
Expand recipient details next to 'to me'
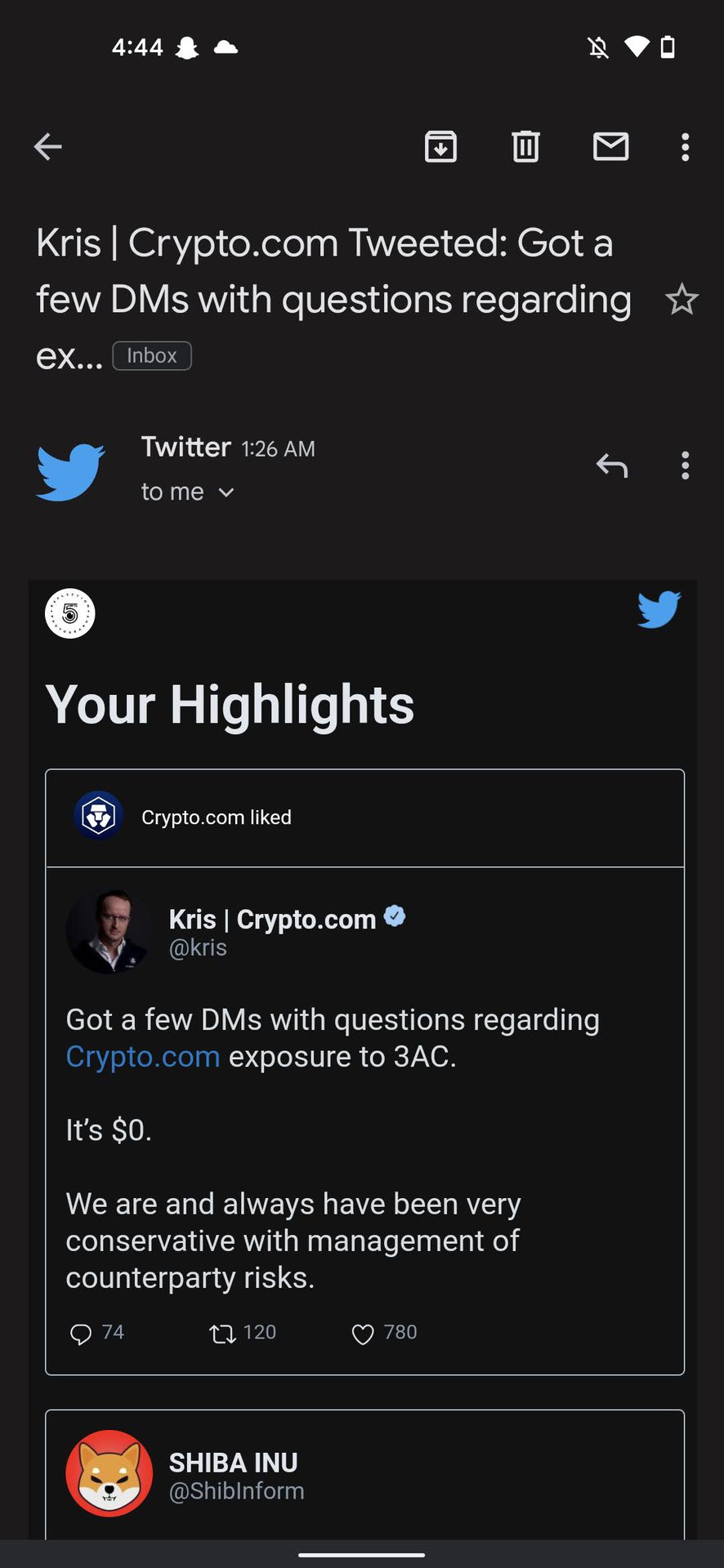pos(226,492)
